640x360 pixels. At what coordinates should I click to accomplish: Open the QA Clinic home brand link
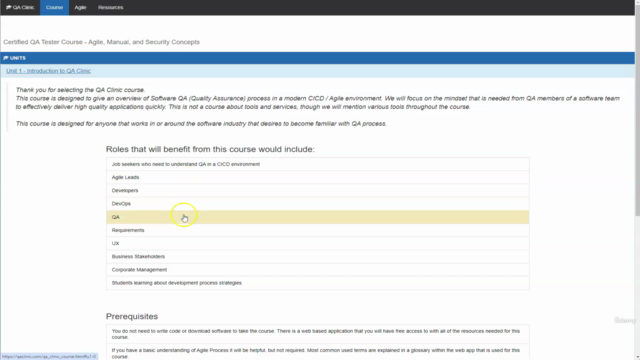point(20,7)
